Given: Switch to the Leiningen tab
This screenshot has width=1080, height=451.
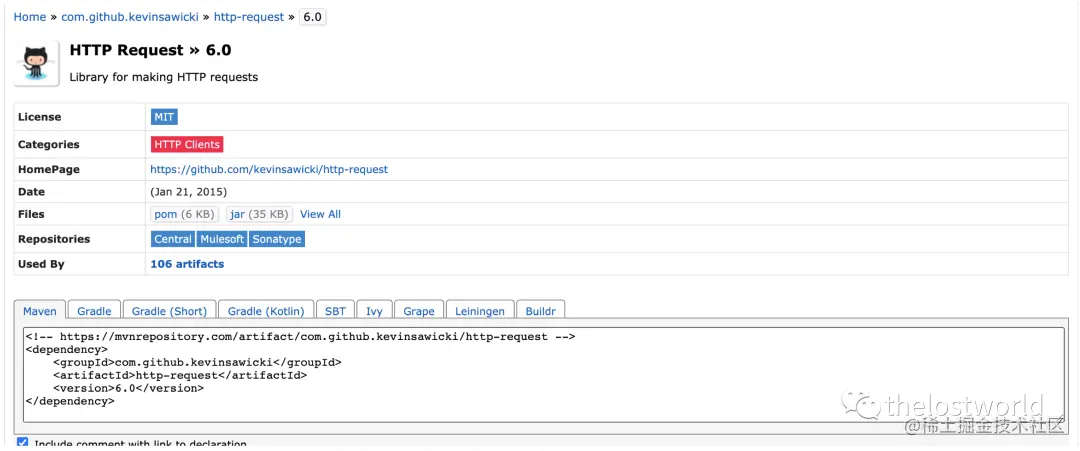Looking at the screenshot, I should click(x=479, y=311).
